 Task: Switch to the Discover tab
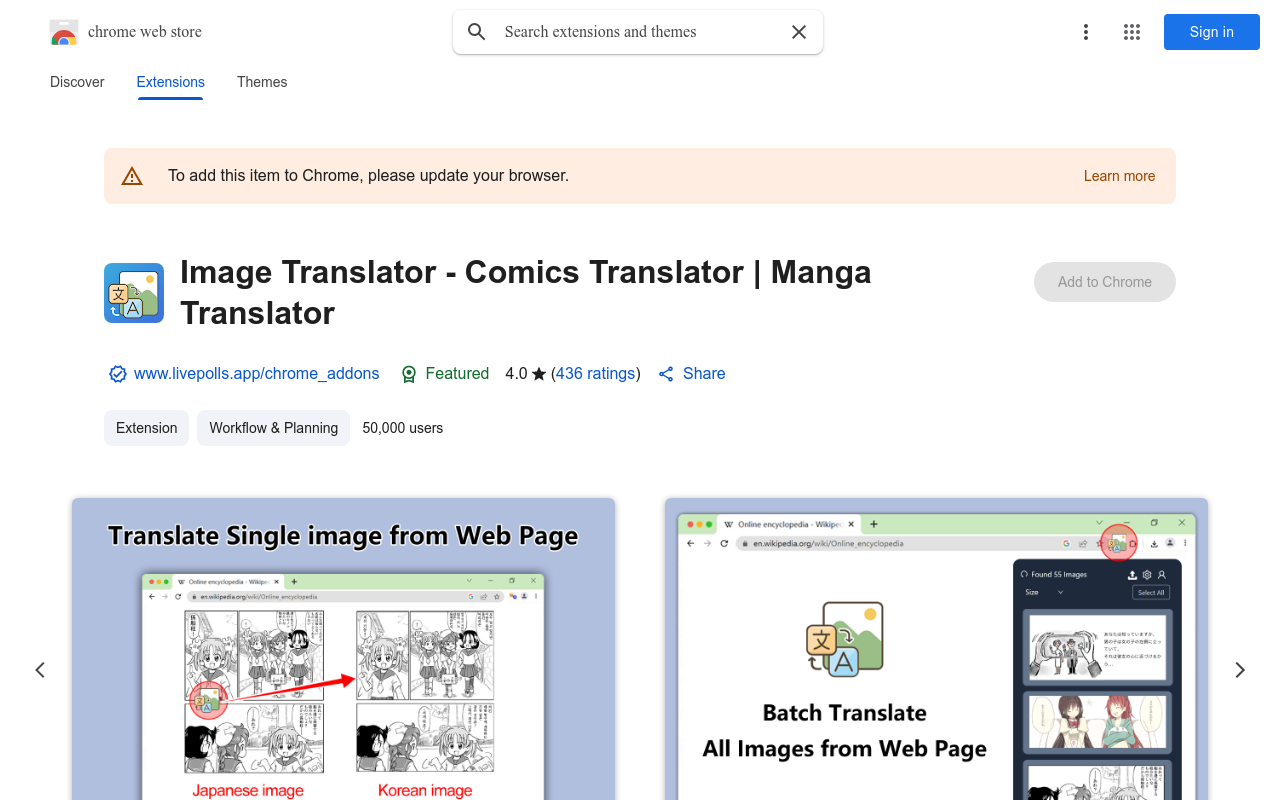click(x=77, y=82)
